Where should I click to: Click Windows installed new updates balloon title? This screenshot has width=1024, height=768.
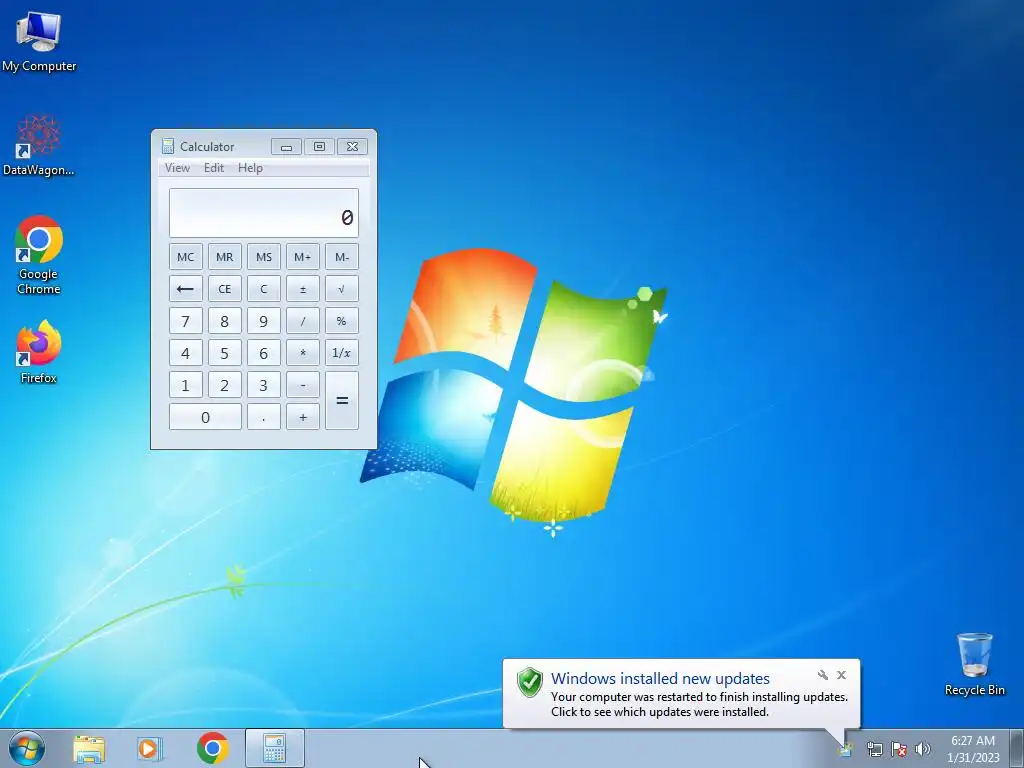(660, 679)
